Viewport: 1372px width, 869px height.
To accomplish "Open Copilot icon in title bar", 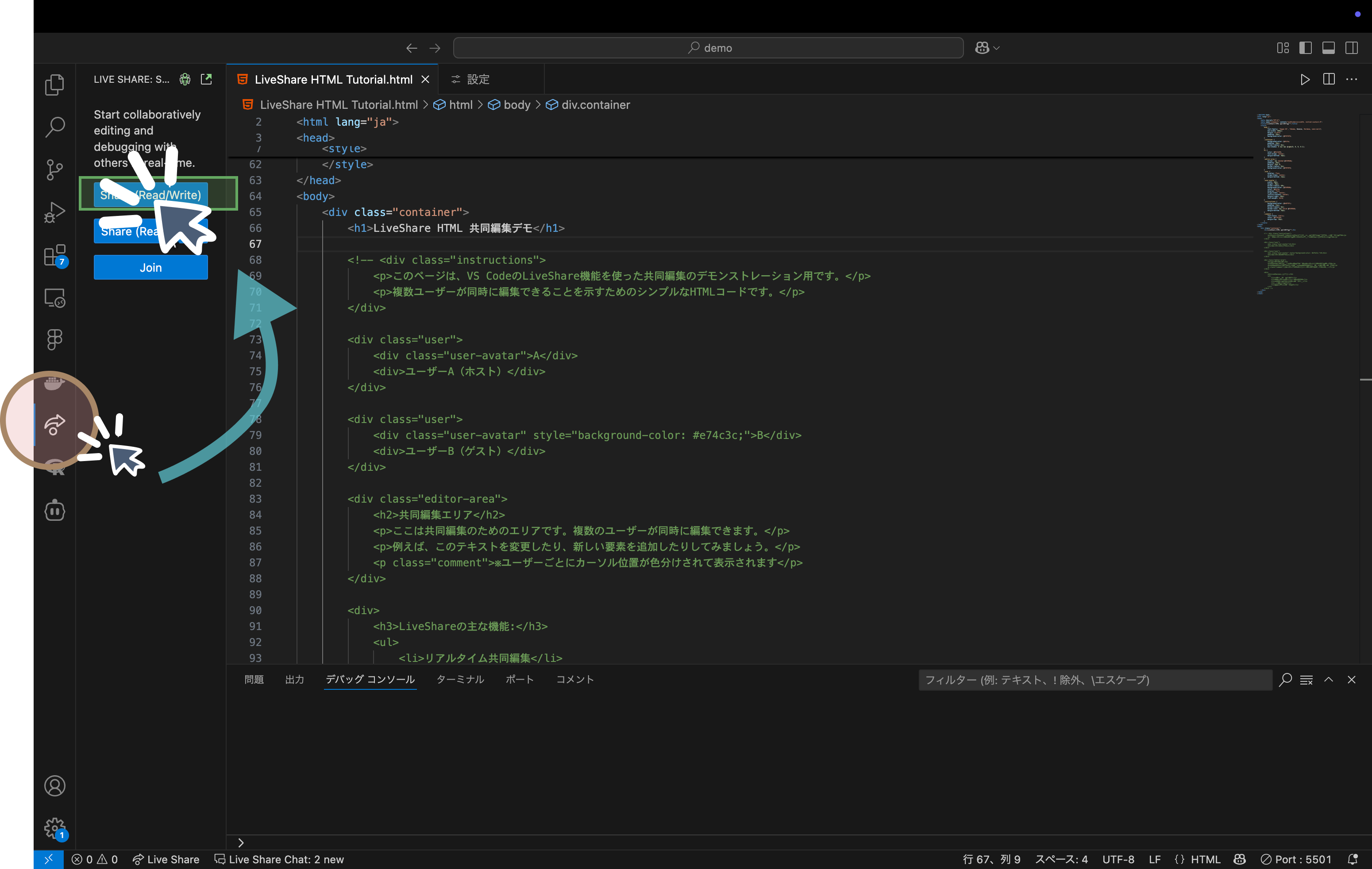I will click(x=982, y=48).
